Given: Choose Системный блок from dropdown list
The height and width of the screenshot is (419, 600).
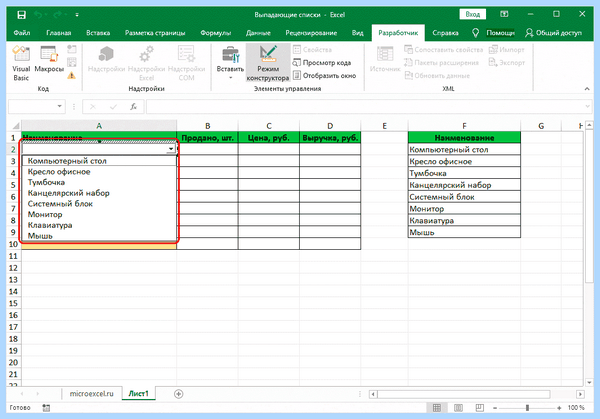Looking at the screenshot, I should click(99, 204).
